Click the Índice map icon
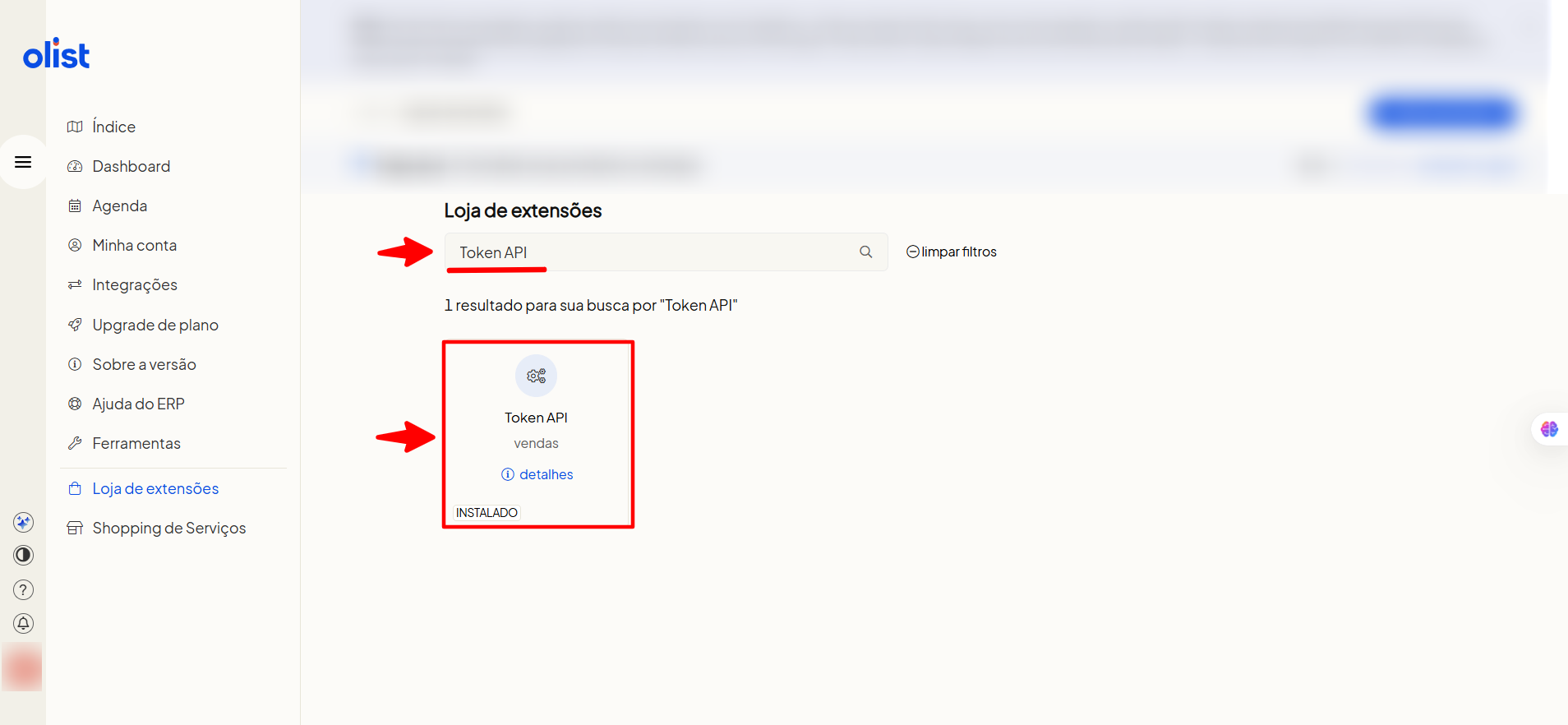1568x725 pixels. point(75,127)
